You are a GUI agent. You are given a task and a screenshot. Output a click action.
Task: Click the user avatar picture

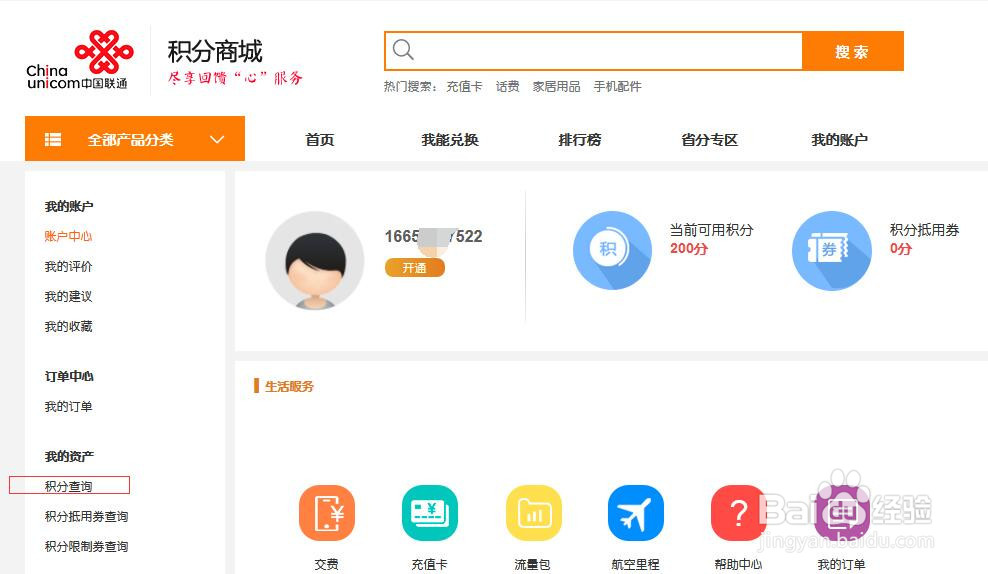pyautogui.click(x=315, y=260)
